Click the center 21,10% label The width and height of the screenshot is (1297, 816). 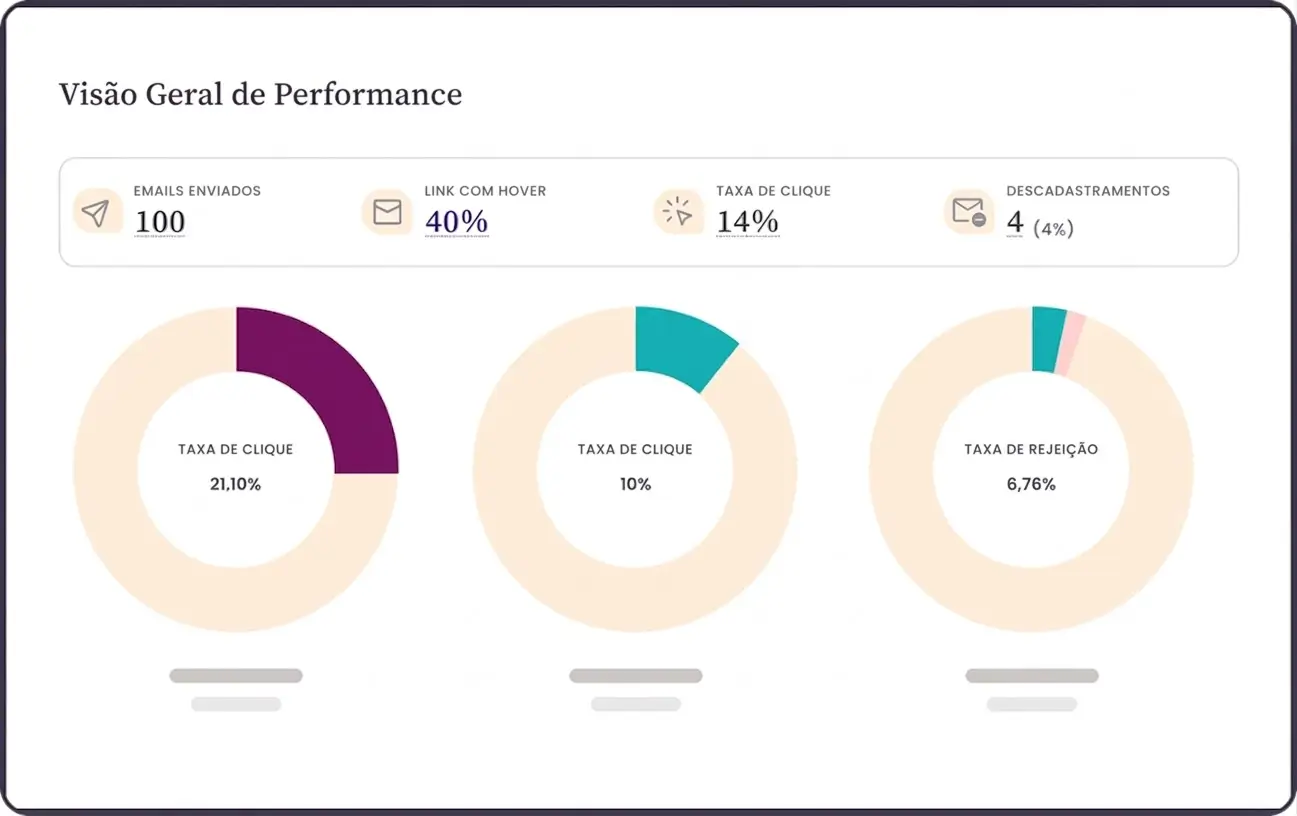(x=235, y=483)
